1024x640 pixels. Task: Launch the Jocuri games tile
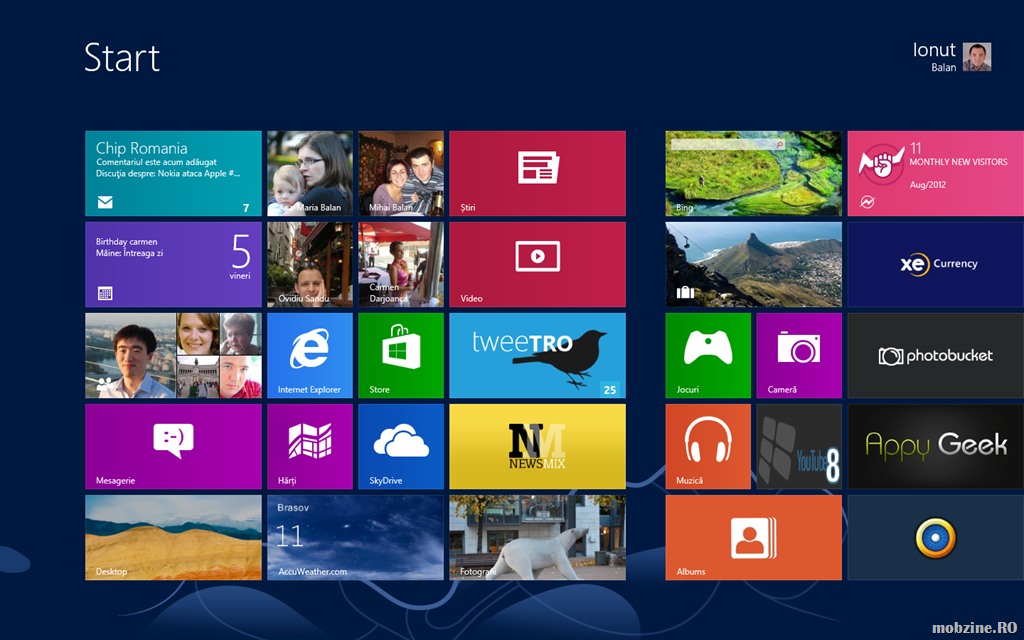tap(708, 355)
